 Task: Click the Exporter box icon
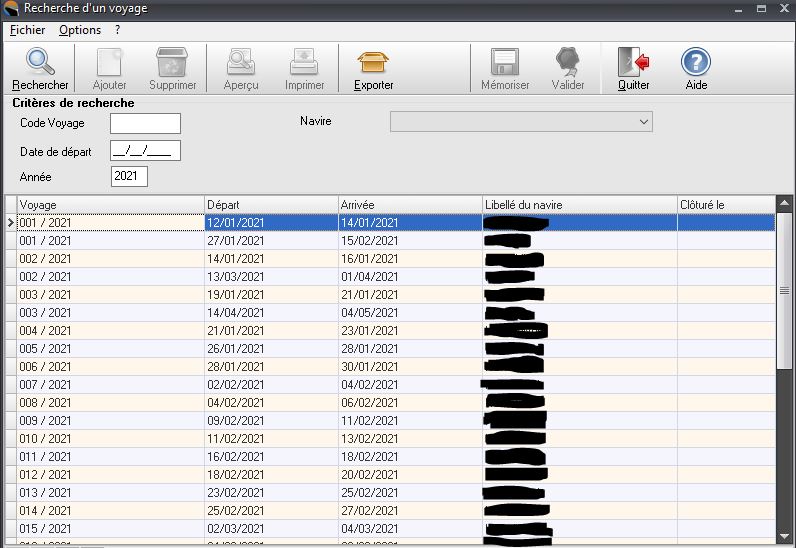373,63
